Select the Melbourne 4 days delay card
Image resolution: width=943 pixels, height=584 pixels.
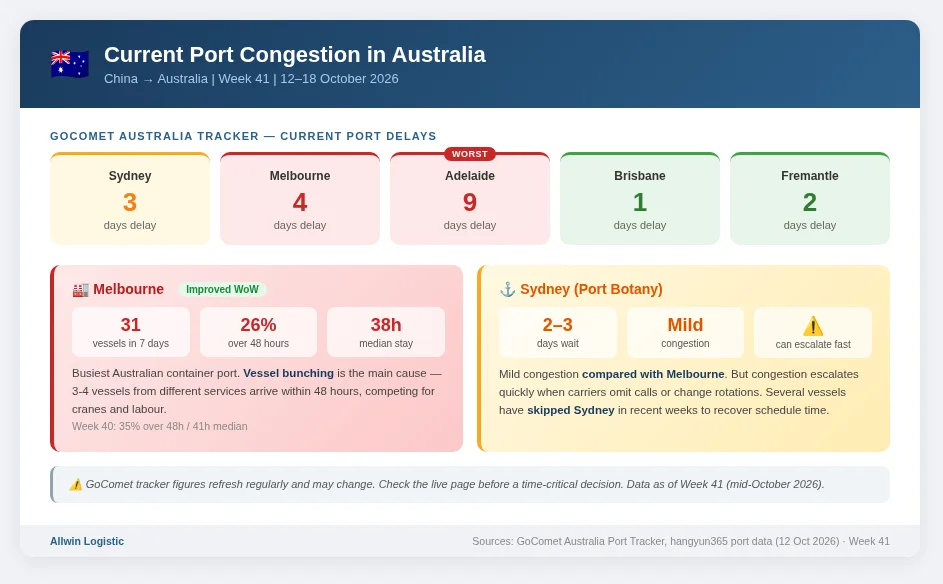click(x=299, y=198)
